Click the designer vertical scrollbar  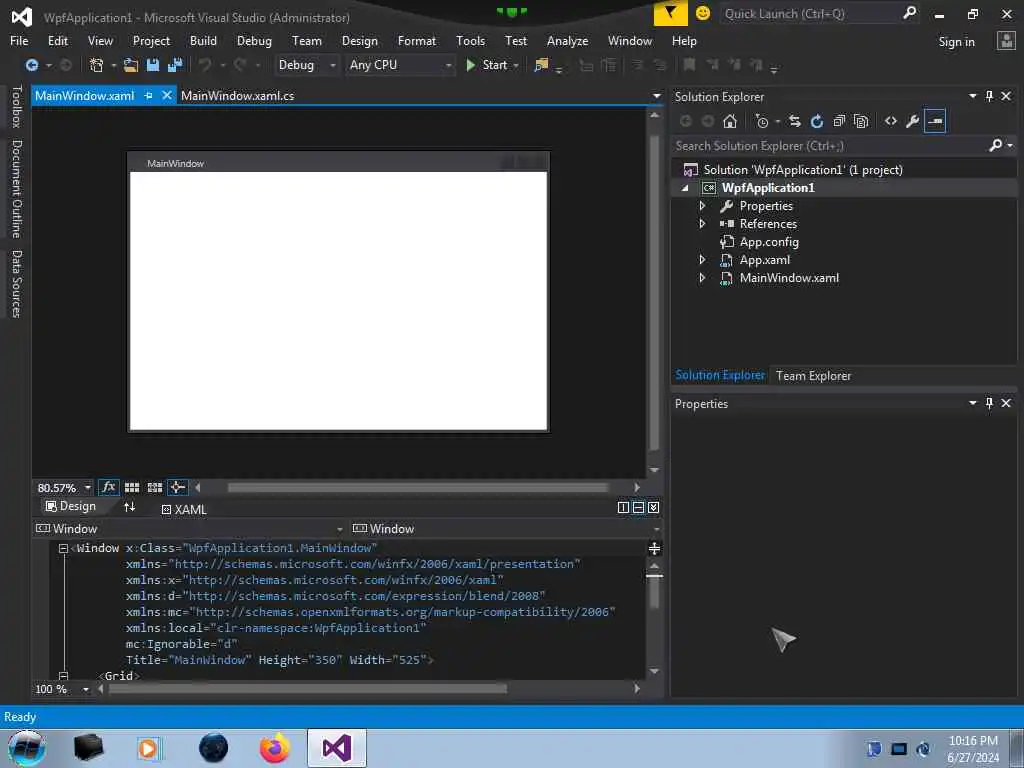[x=654, y=293]
